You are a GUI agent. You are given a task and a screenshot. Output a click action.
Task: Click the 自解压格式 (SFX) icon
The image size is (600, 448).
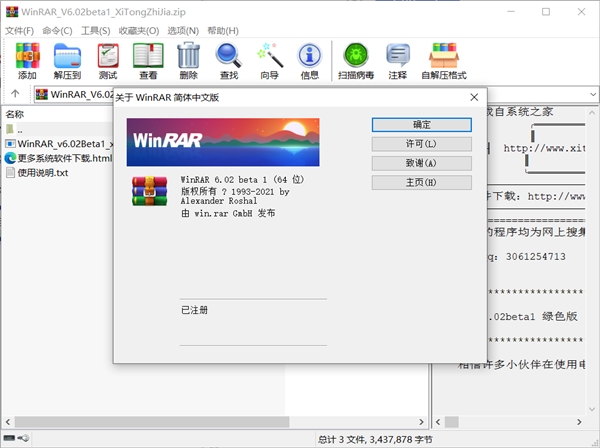point(444,61)
